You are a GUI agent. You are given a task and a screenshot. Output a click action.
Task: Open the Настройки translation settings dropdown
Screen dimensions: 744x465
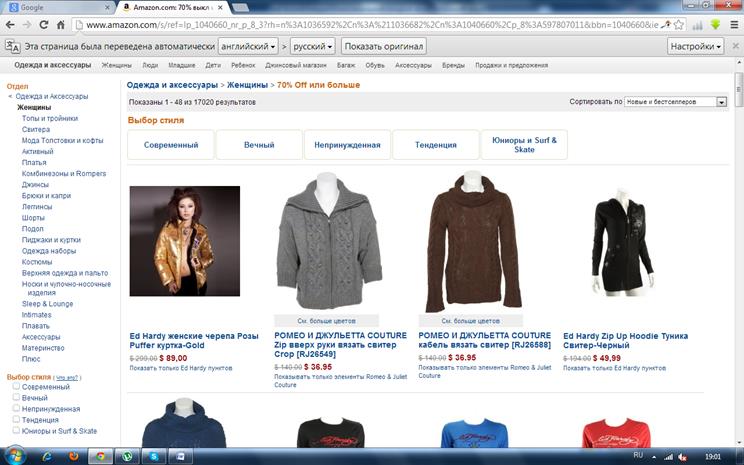point(696,46)
